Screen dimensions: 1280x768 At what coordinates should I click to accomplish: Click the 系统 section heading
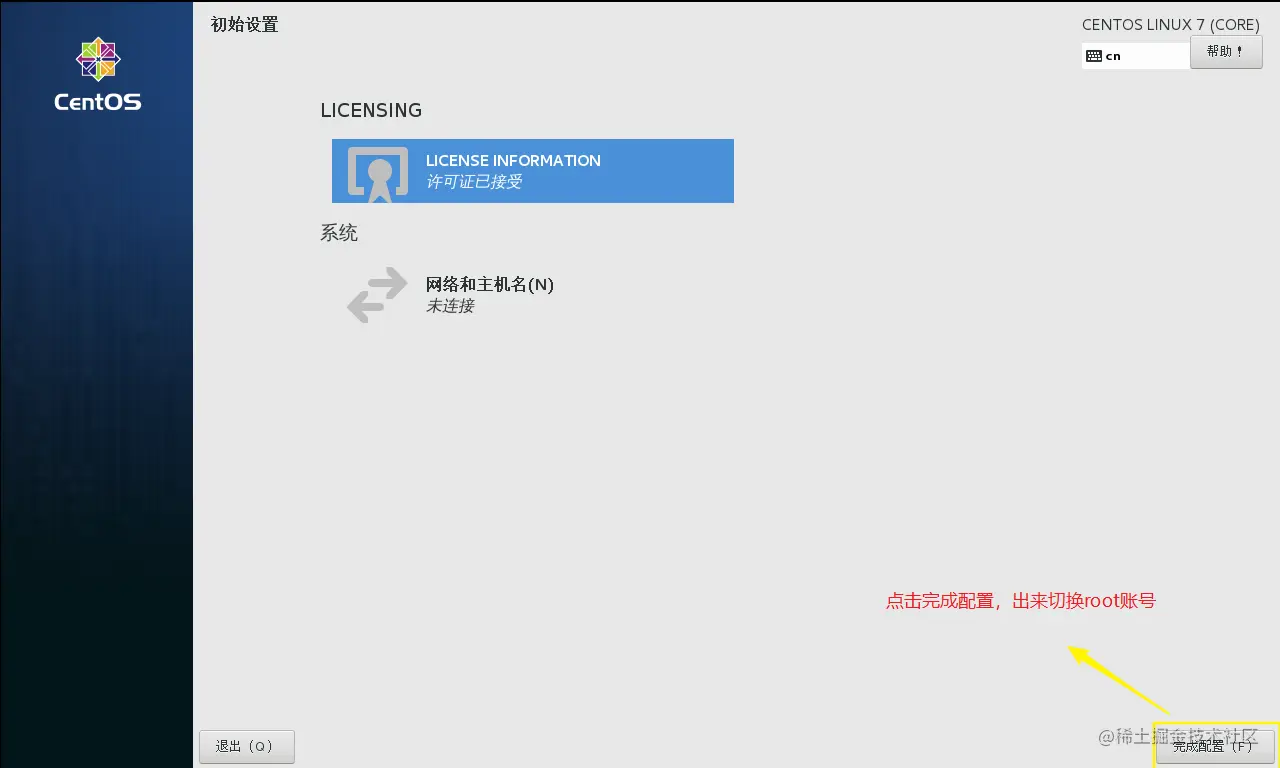(339, 233)
